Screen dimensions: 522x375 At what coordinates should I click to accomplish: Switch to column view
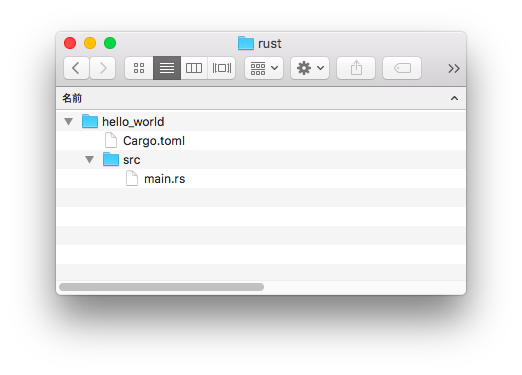194,68
